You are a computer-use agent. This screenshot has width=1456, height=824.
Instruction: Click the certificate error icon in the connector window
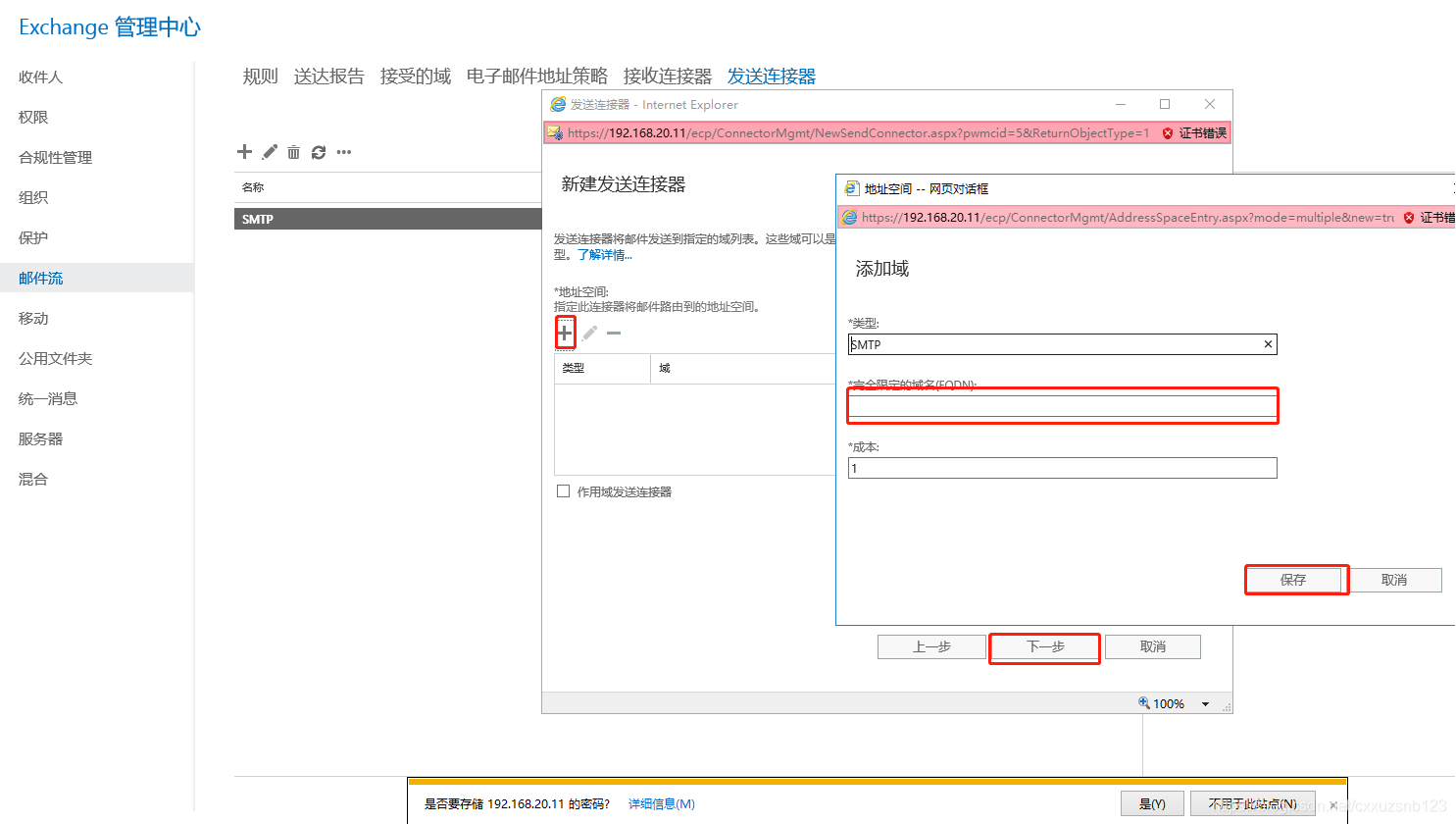pyautogui.click(x=1168, y=133)
